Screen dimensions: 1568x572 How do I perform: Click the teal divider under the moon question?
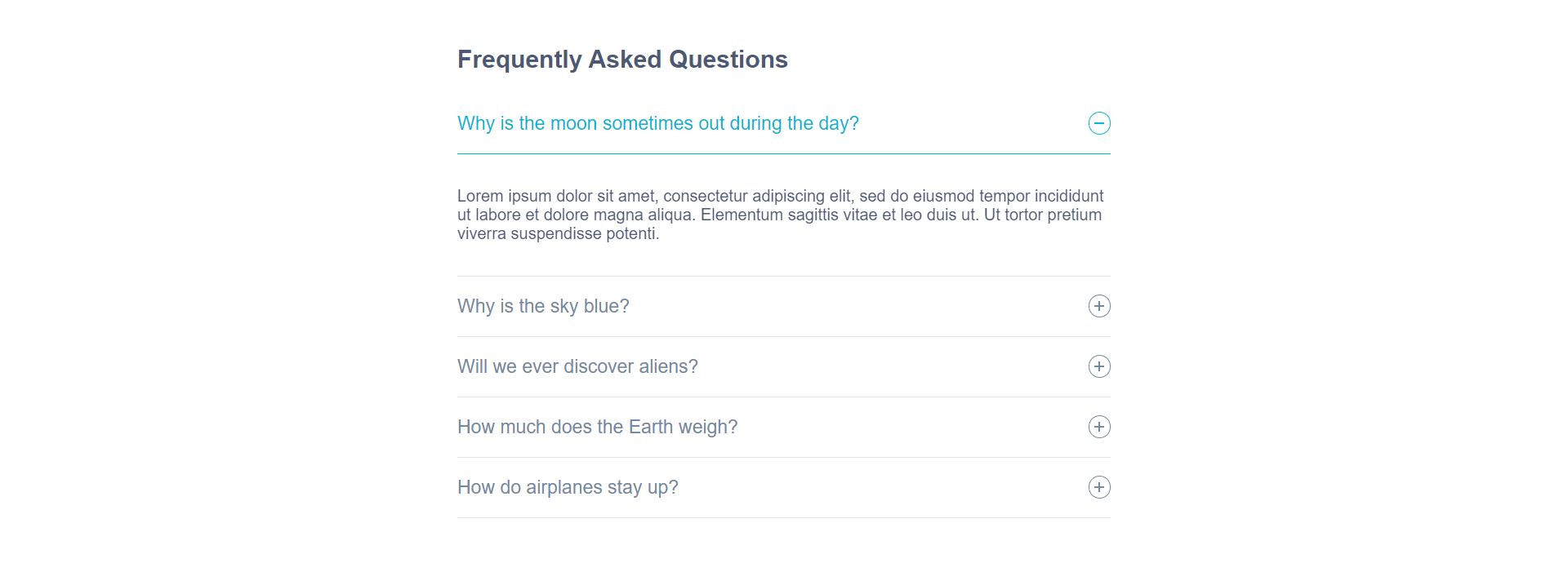coord(783,153)
